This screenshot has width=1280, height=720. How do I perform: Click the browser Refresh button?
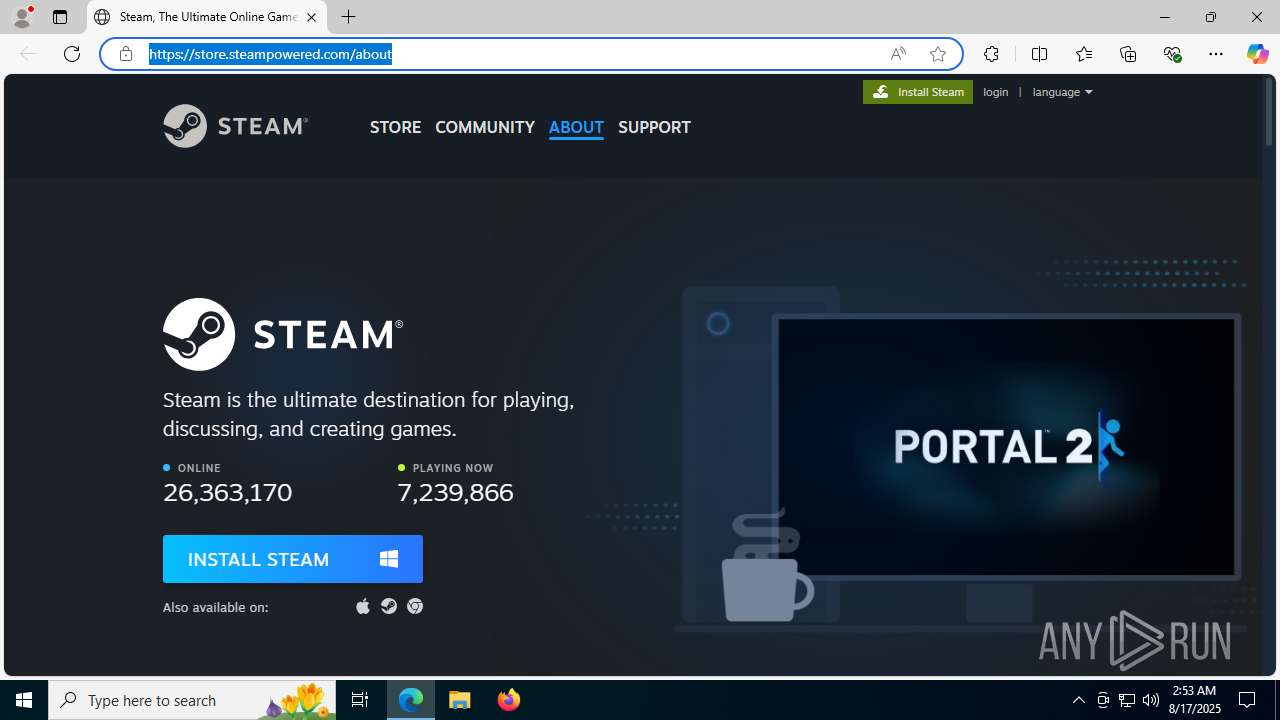pos(72,54)
